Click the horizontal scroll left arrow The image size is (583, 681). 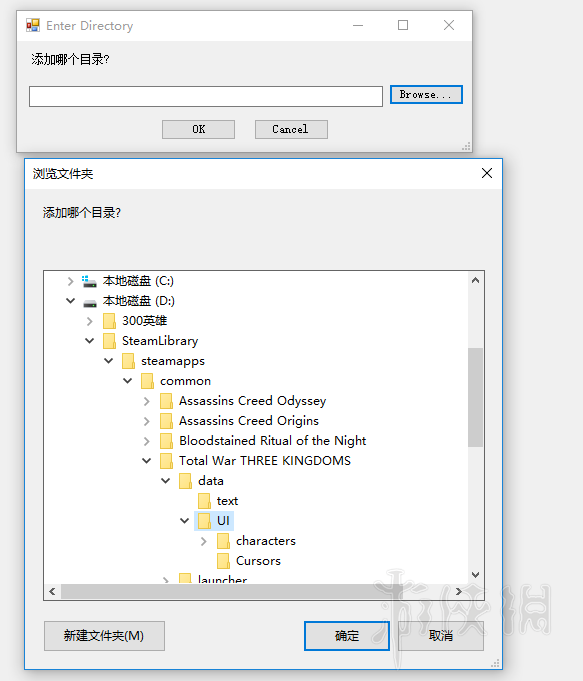[52, 592]
